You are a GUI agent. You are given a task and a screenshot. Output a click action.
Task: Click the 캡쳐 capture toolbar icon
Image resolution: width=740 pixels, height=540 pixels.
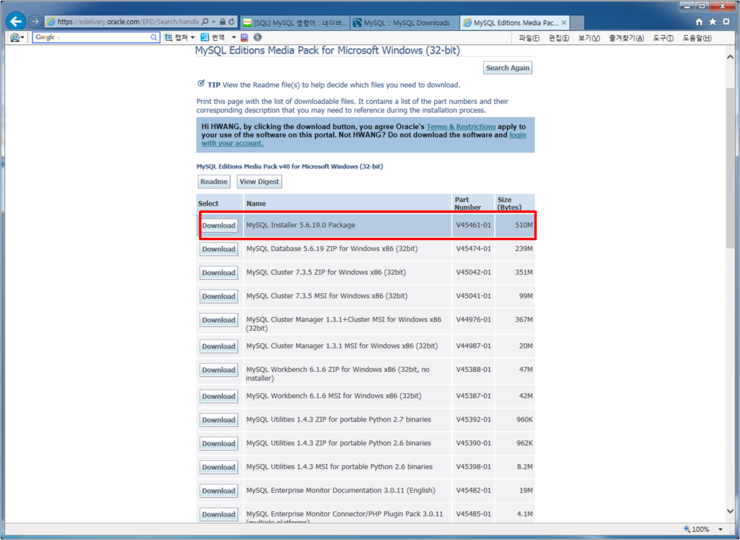click(168, 37)
